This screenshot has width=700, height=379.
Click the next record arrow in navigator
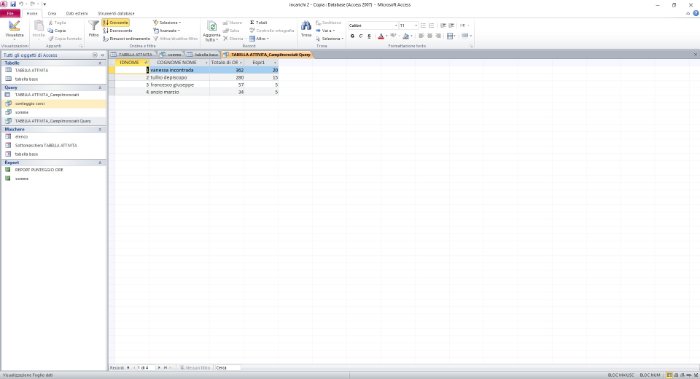[x=158, y=368]
